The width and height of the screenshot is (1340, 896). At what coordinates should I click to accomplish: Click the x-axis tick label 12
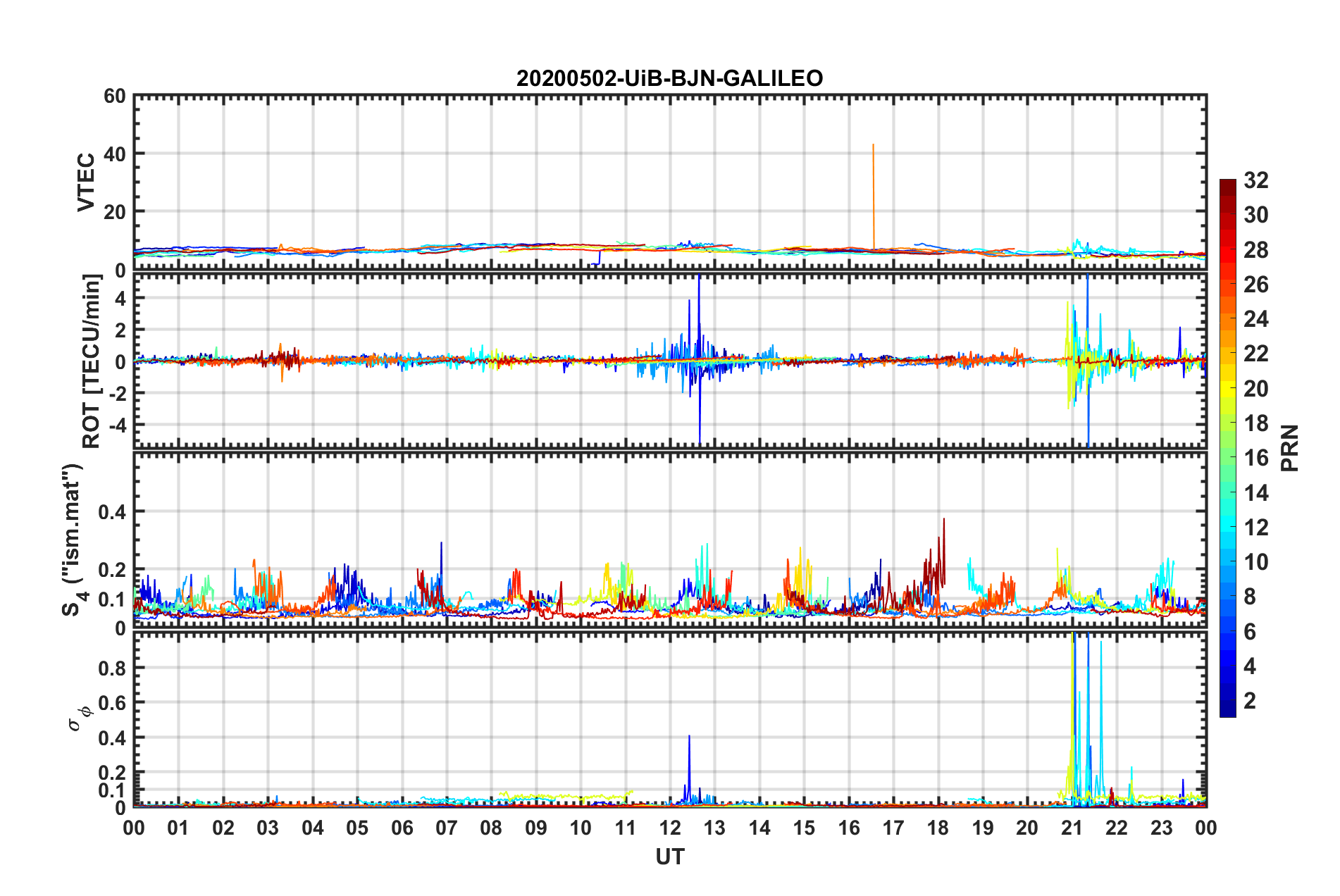(670, 828)
